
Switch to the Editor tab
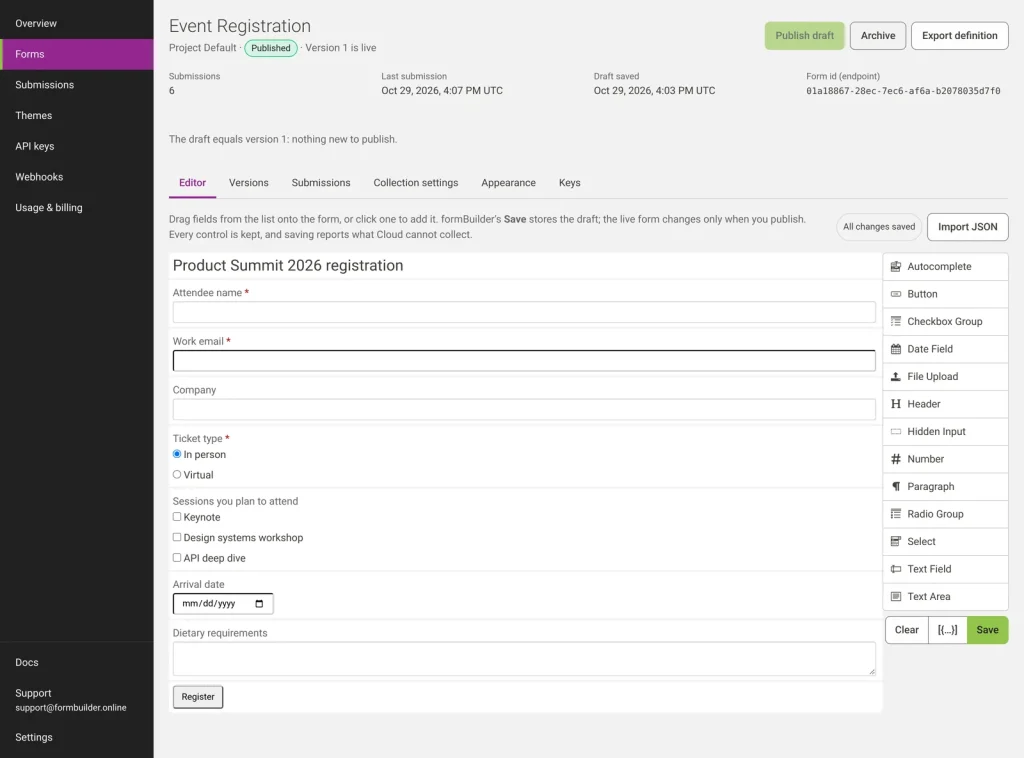192,183
